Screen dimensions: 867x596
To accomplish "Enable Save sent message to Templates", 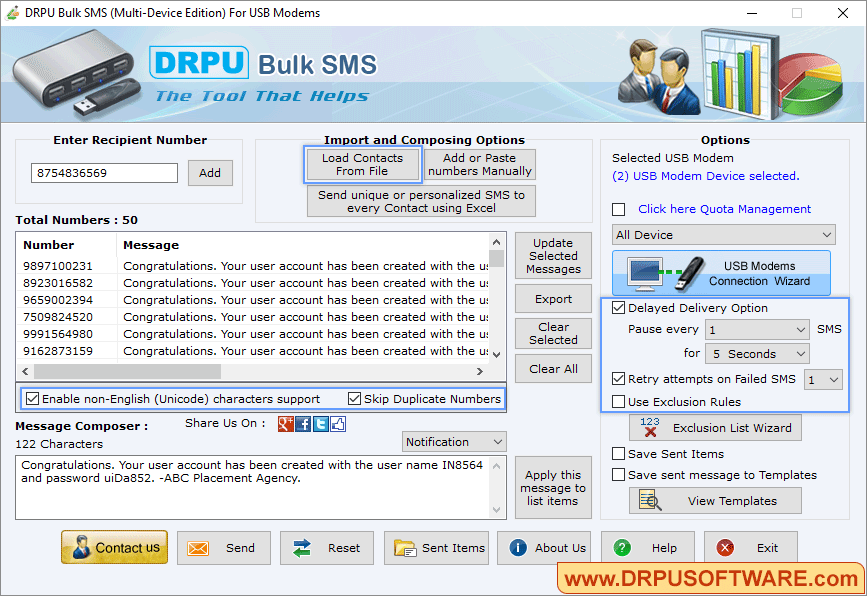I will point(619,475).
